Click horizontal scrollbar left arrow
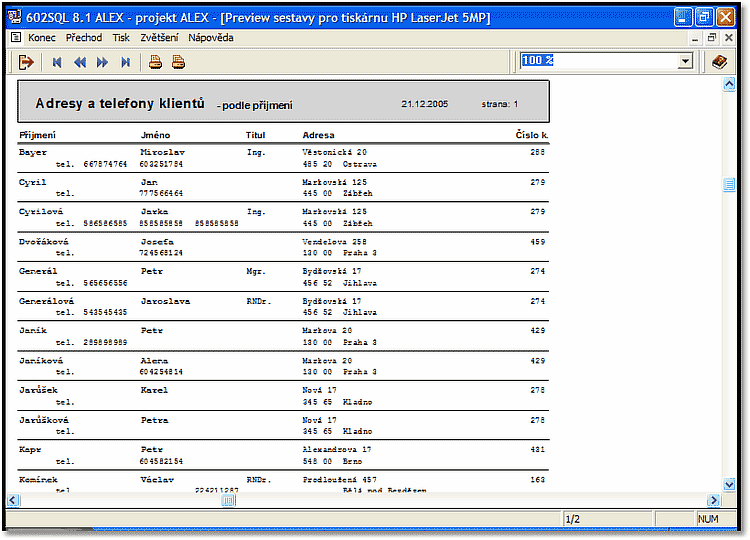750x540 pixels. pos(13,500)
